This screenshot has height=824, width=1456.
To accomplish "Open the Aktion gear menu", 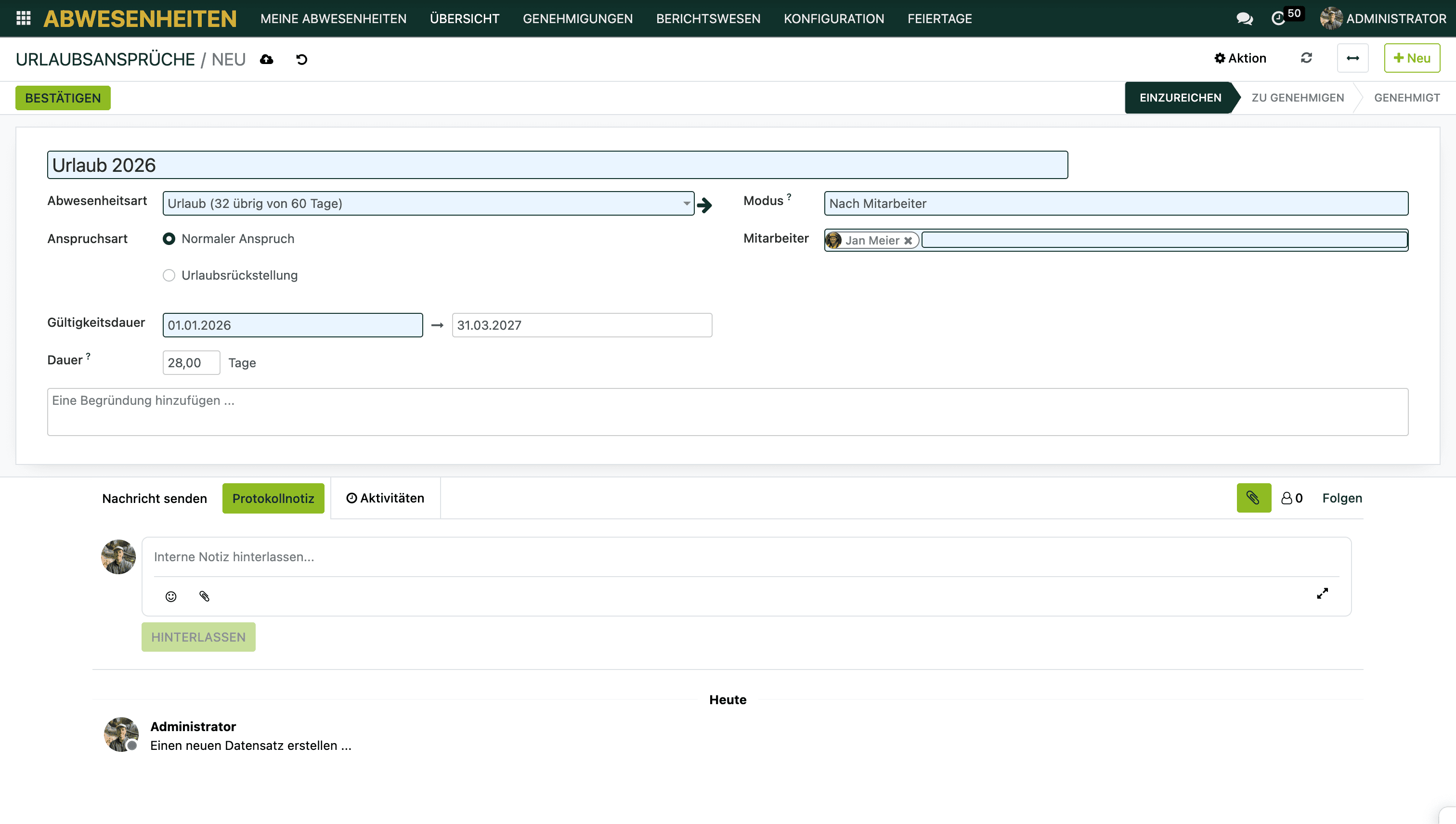I will (x=1240, y=58).
